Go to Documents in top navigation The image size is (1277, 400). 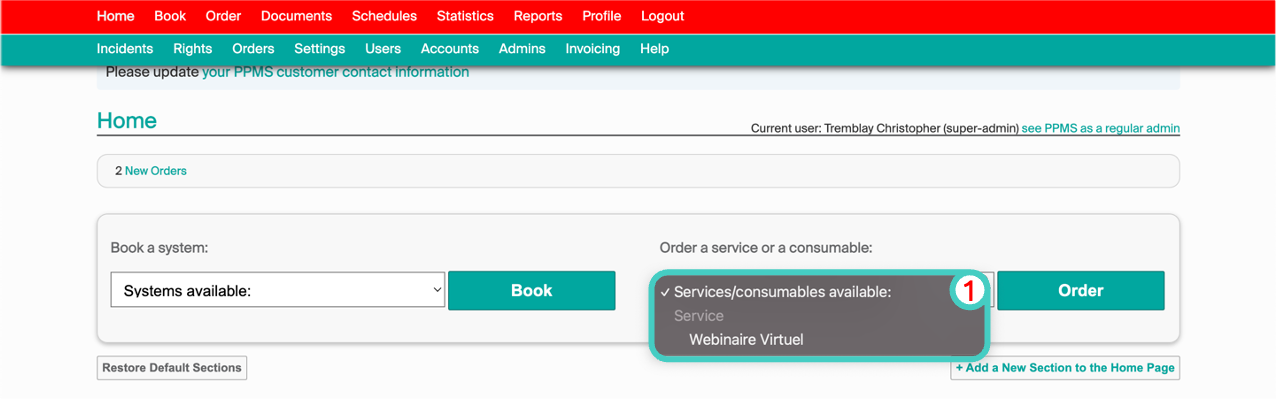click(296, 16)
